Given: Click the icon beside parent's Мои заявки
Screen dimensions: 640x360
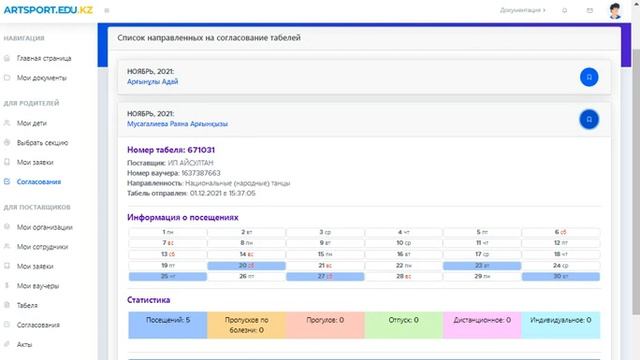Looking at the screenshot, I should click(x=7, y=162).
